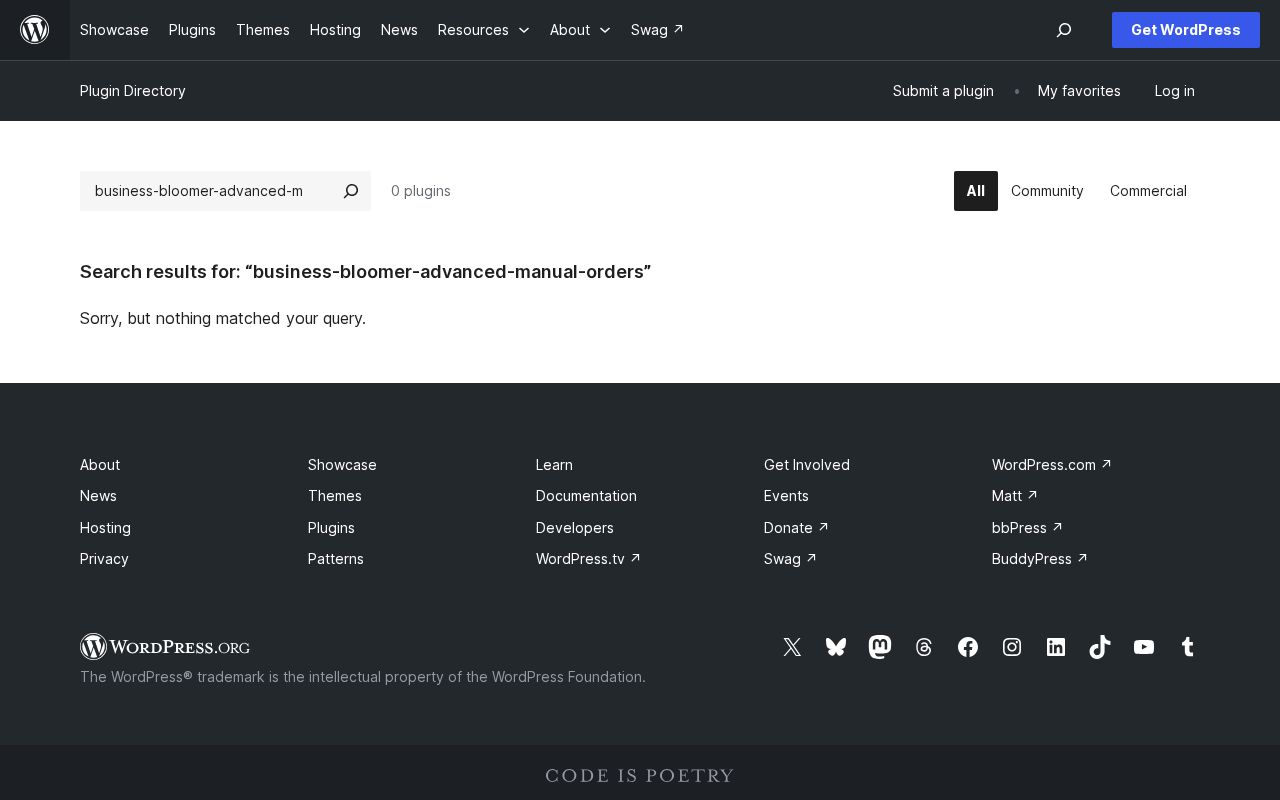Open Privacy link in footer
Viewport: 1280px width, 800px height.
tap(104, 559)
